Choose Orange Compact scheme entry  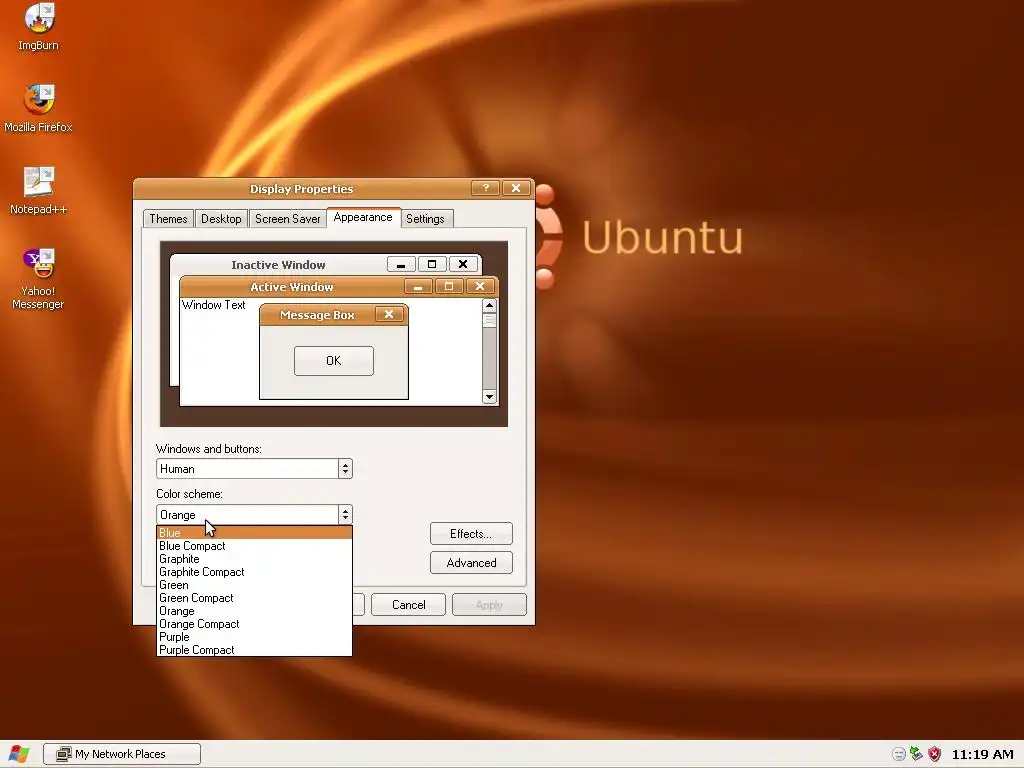[254, 624]
